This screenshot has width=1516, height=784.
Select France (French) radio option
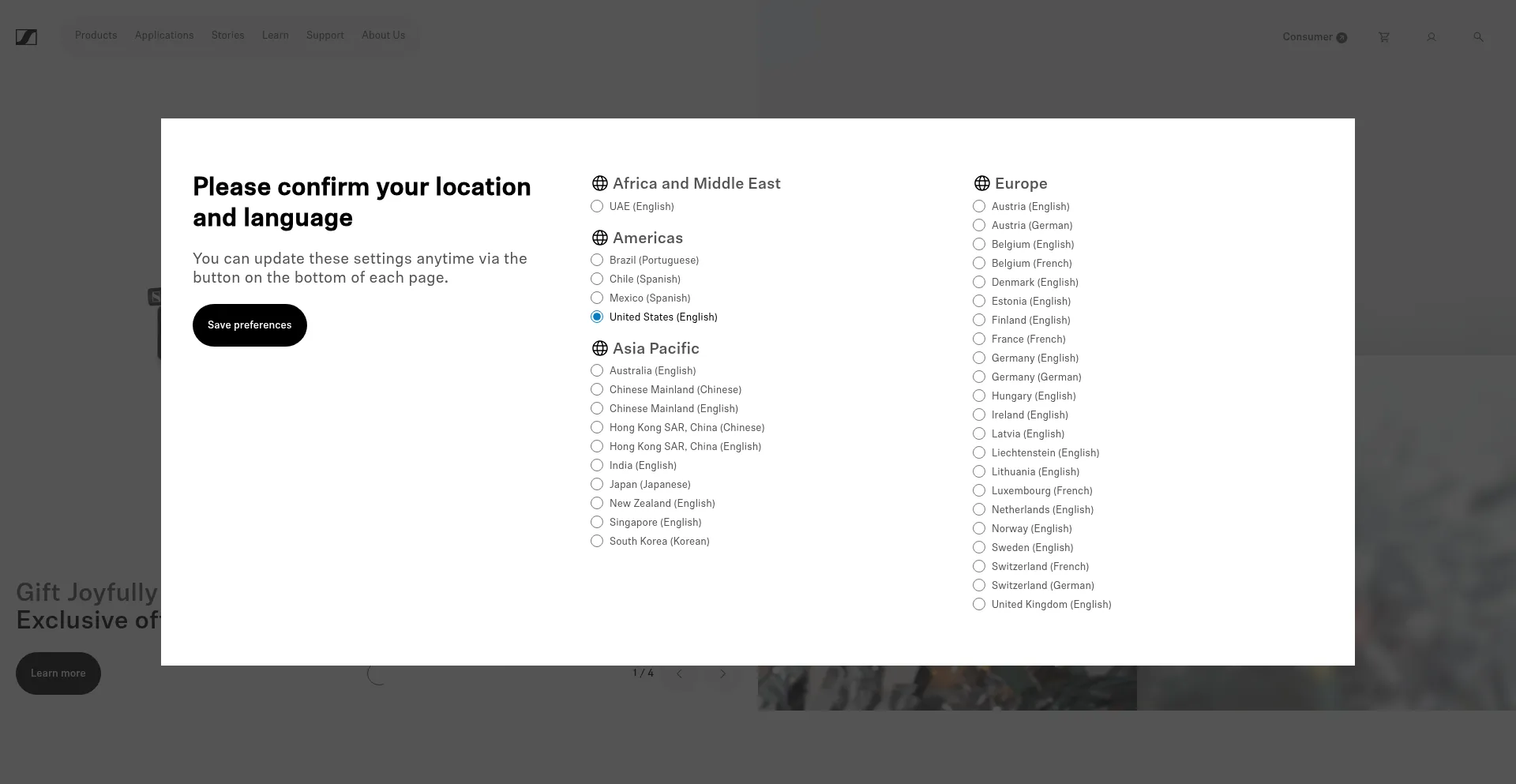[x=979, y=339]
